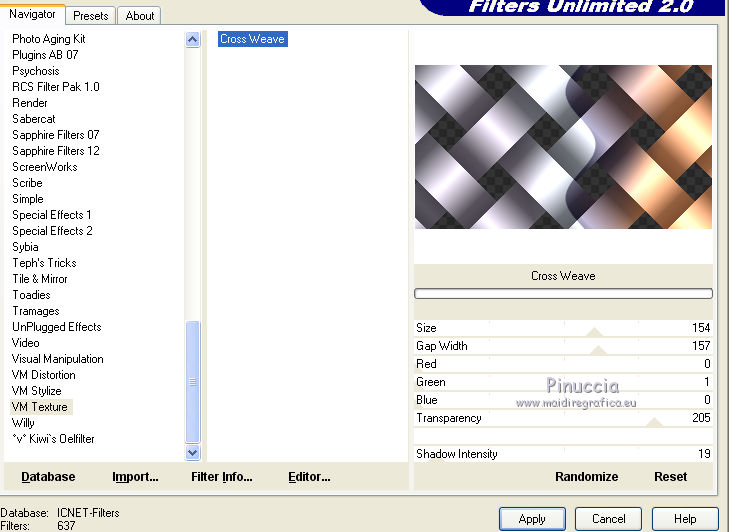
Task: Adjust the Size slider
Action: click(x=563, y=328)
